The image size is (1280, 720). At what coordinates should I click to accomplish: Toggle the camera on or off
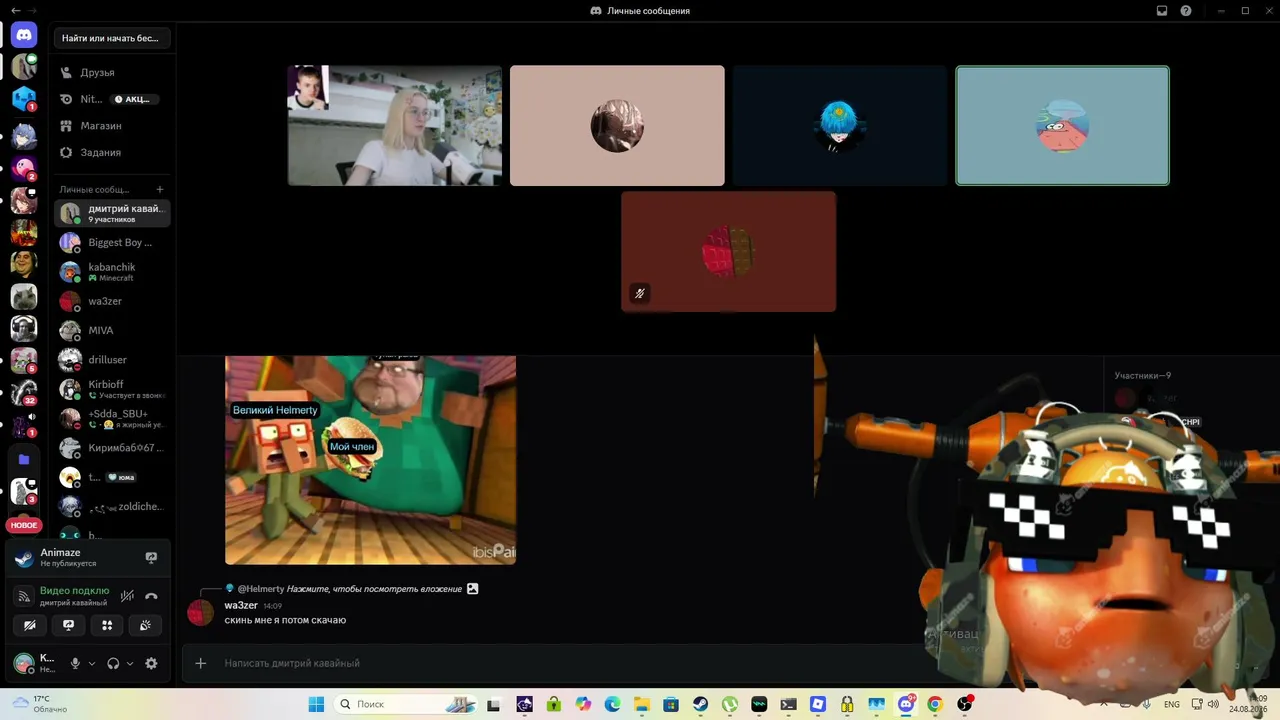point(30,625)
